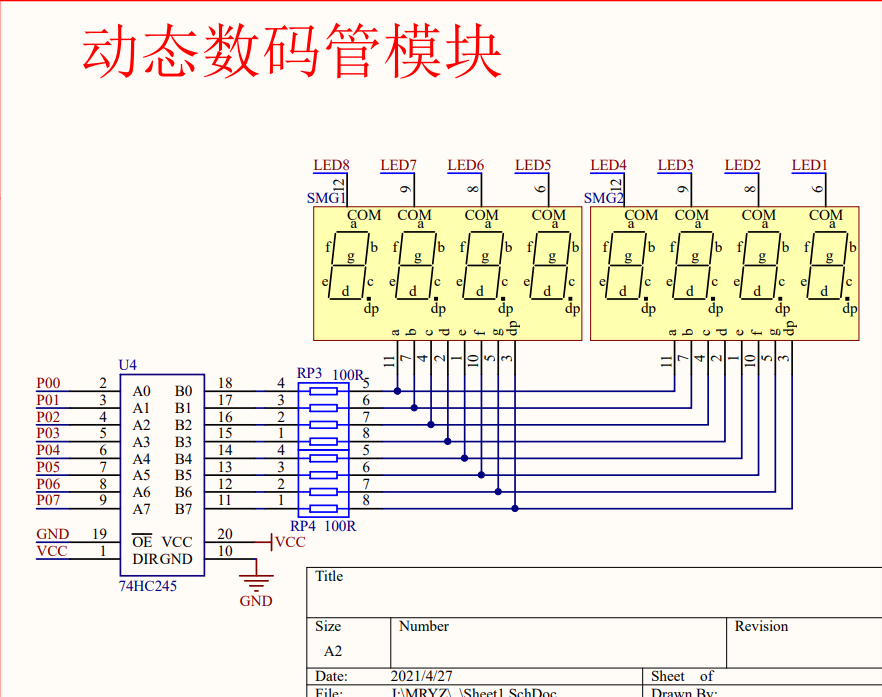
Task: Click the LED8 net label
Action: click(331, 165)
